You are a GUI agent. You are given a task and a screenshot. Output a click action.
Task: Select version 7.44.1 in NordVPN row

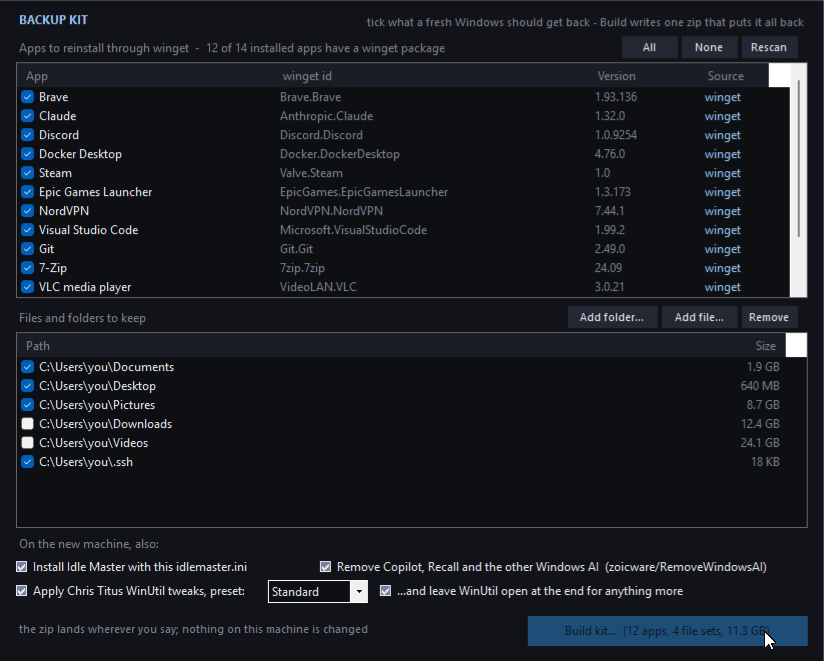click(x=609, y=211)
